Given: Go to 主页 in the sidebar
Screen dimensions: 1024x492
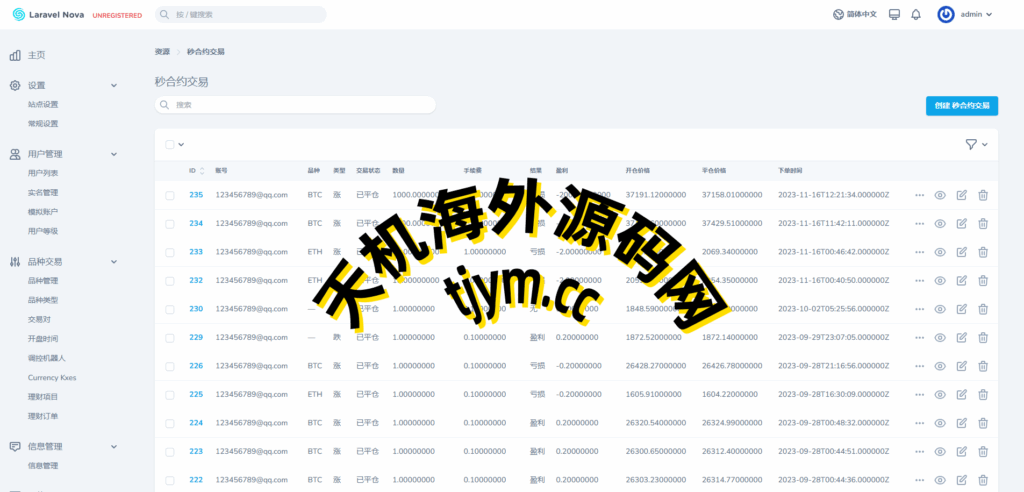Looking at the screenshot, I should click(36, 55).
